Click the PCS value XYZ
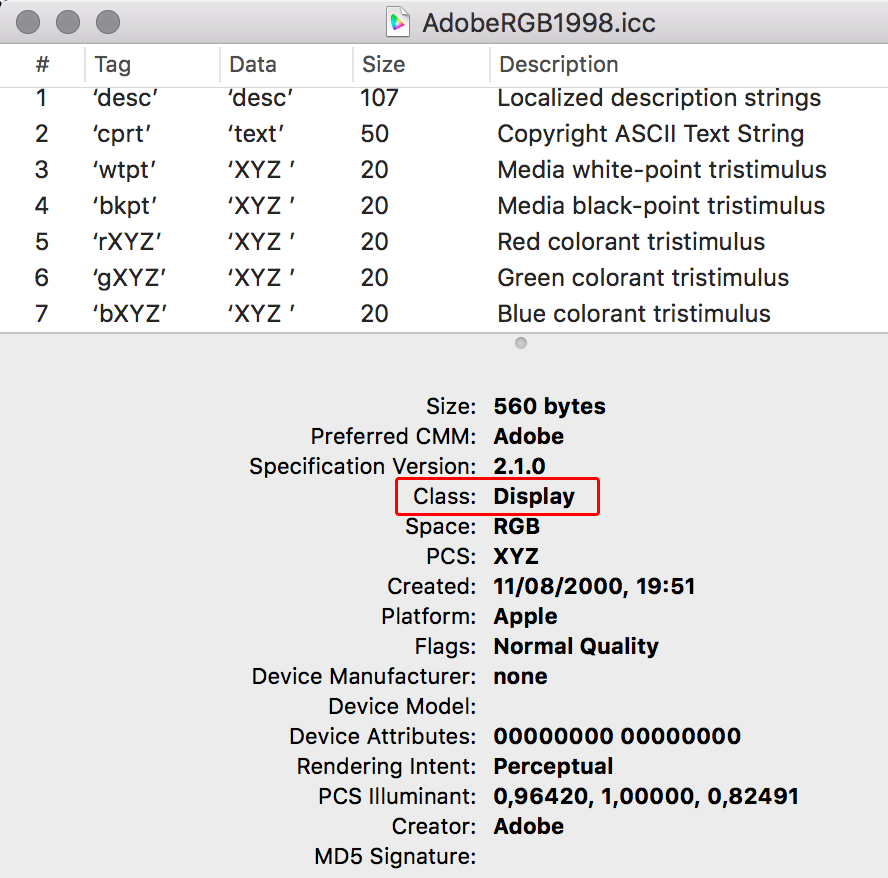This screenshot has height=878, width=888. 516,556
